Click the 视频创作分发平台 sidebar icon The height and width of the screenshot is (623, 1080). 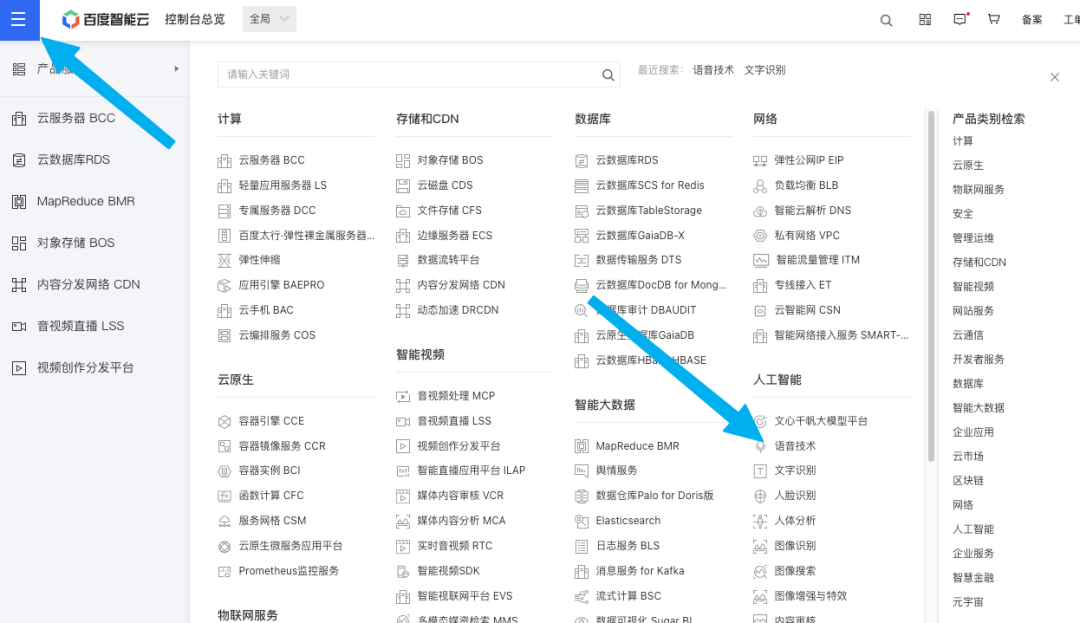coord(19,368)
